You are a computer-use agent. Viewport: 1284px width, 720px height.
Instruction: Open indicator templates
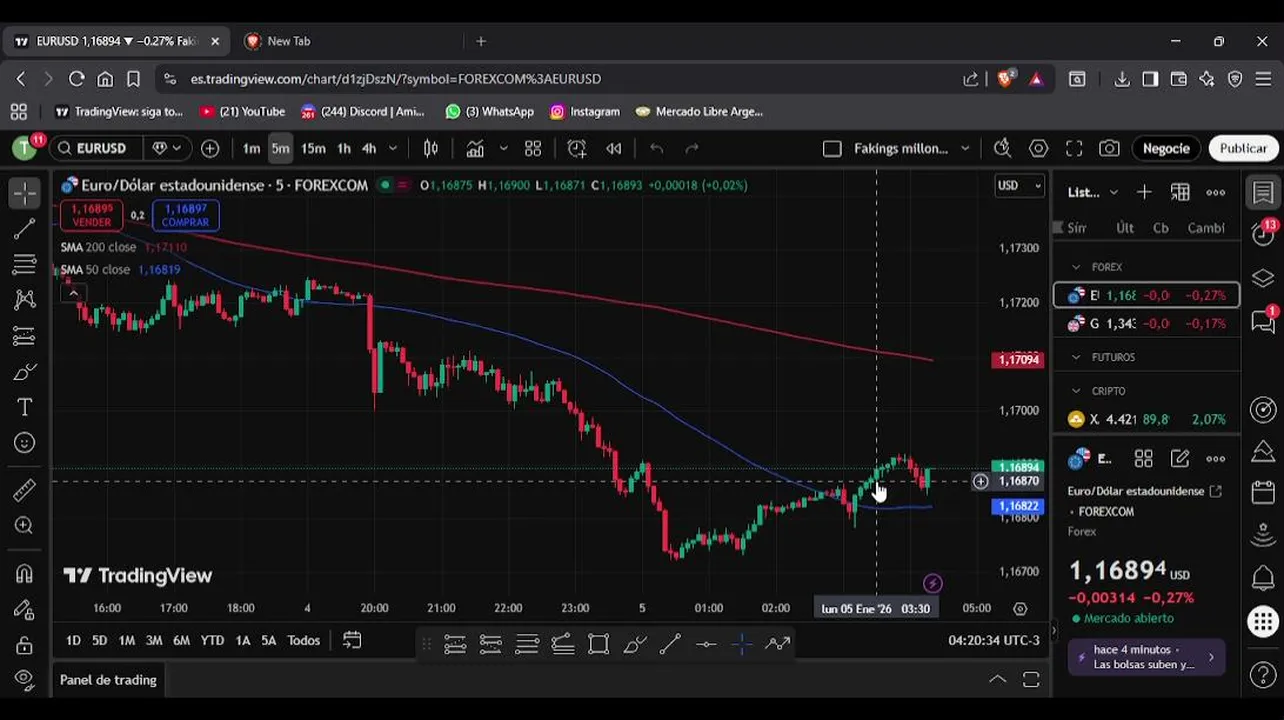point(533,148)
